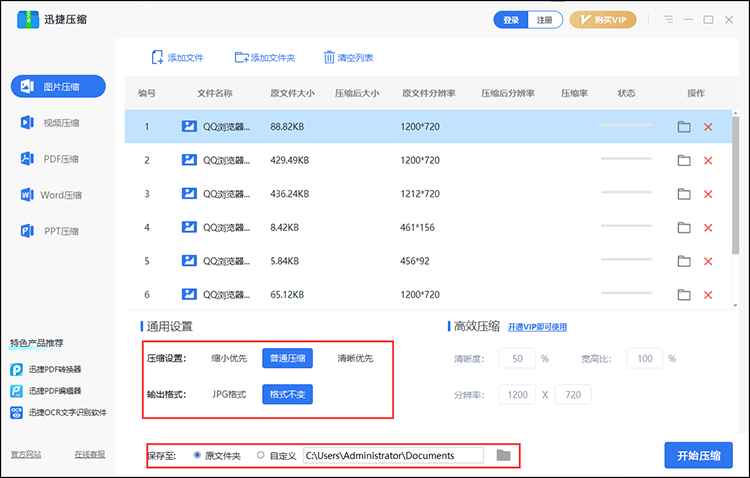This screenshot has width=750, height=478.
Task: Browse for custom save folder icon
Action: click(503, 455)
